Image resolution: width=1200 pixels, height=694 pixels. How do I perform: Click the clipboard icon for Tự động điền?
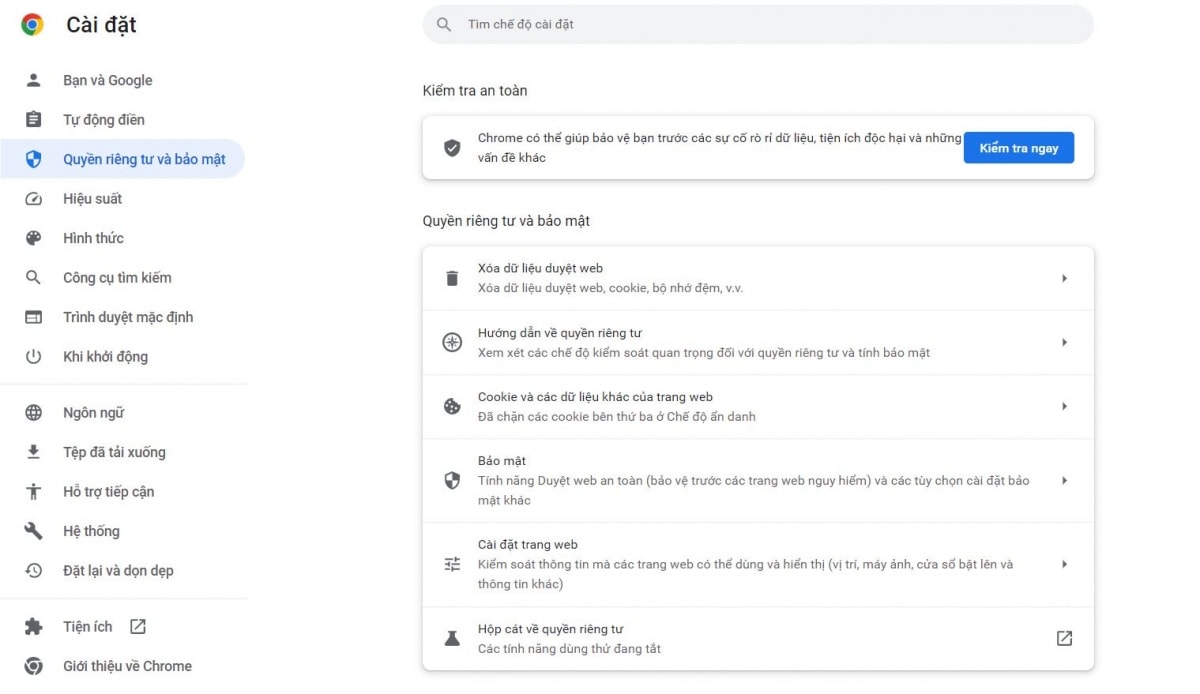[34, 120]
